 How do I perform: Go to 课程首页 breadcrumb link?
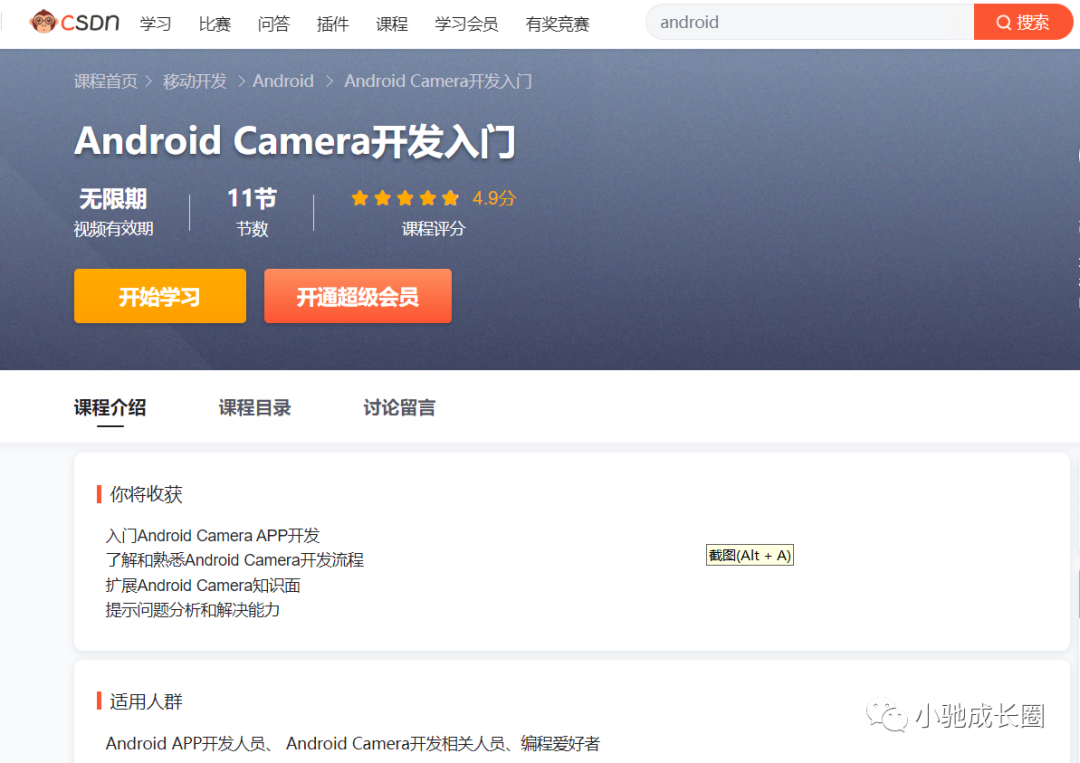[x=105, y=81]
